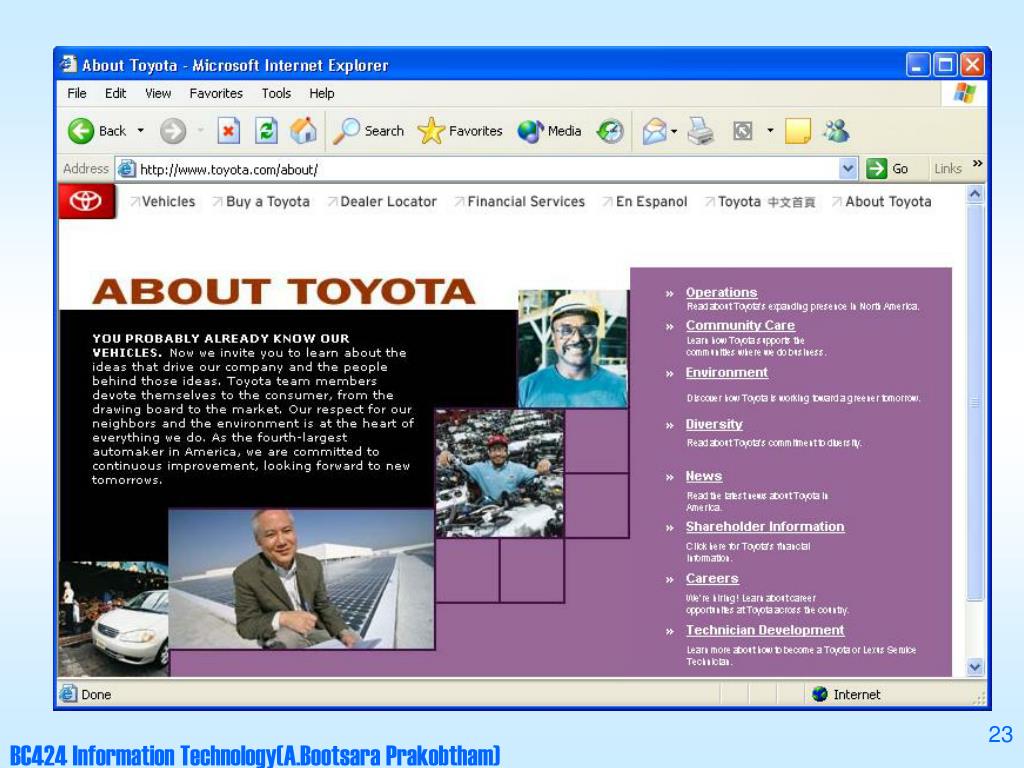Screen dimensions: 1024x768
Task: Open the Dealer Locator link
Action: tap(389, 202)
